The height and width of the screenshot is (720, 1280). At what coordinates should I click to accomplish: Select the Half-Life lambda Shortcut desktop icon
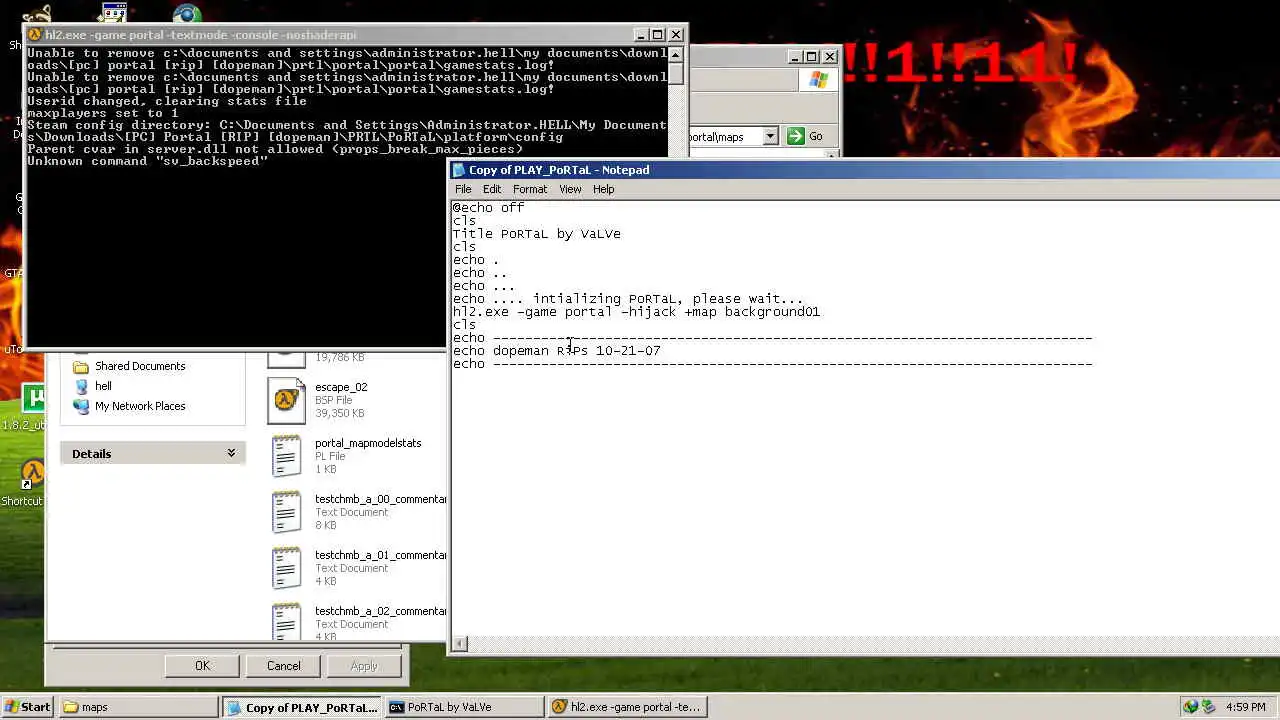pos(32,472)
